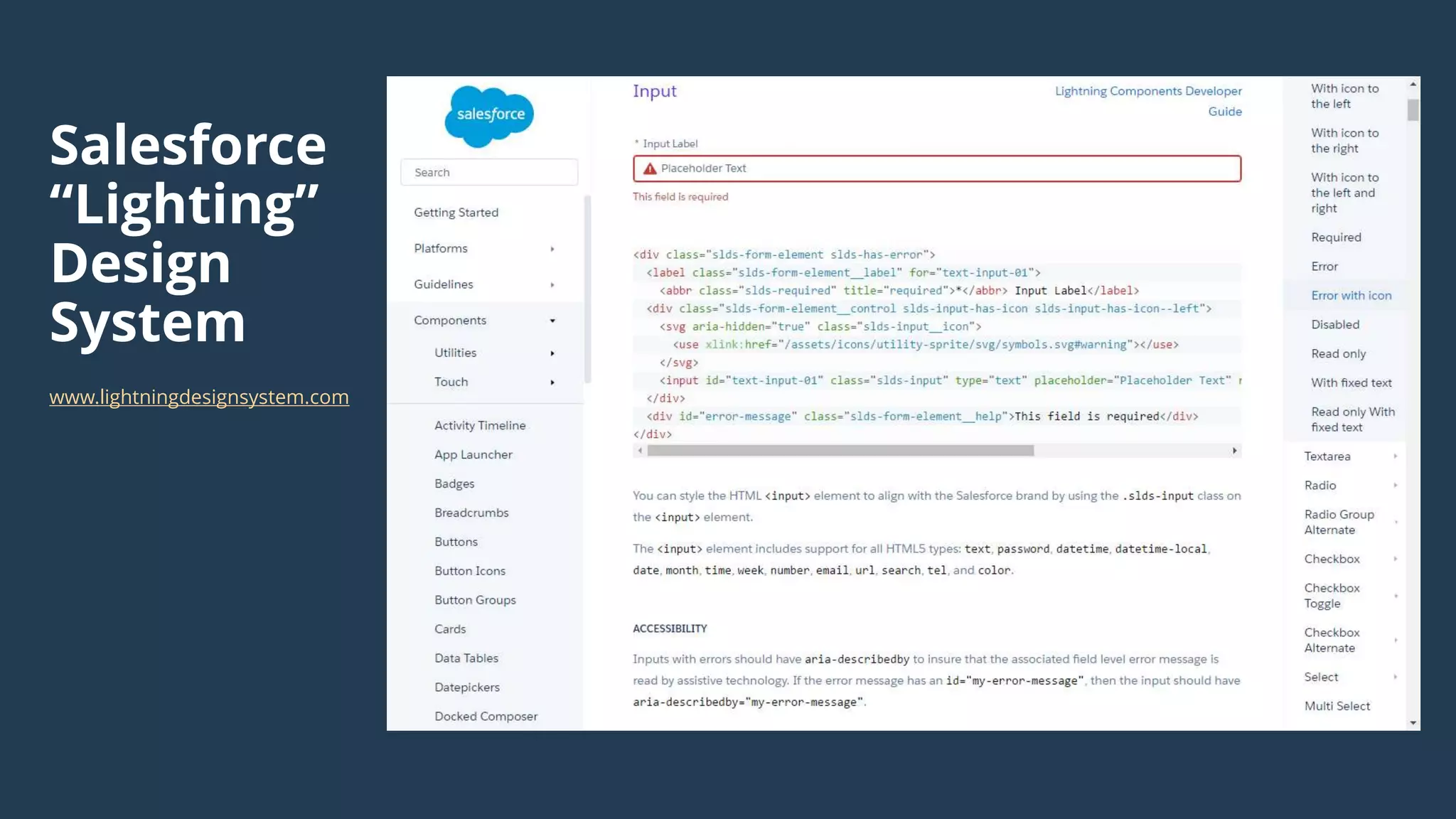Expand the Textarea section arrow
This screenshot has width=1456, height=819.
click(x=1396, y=456)
